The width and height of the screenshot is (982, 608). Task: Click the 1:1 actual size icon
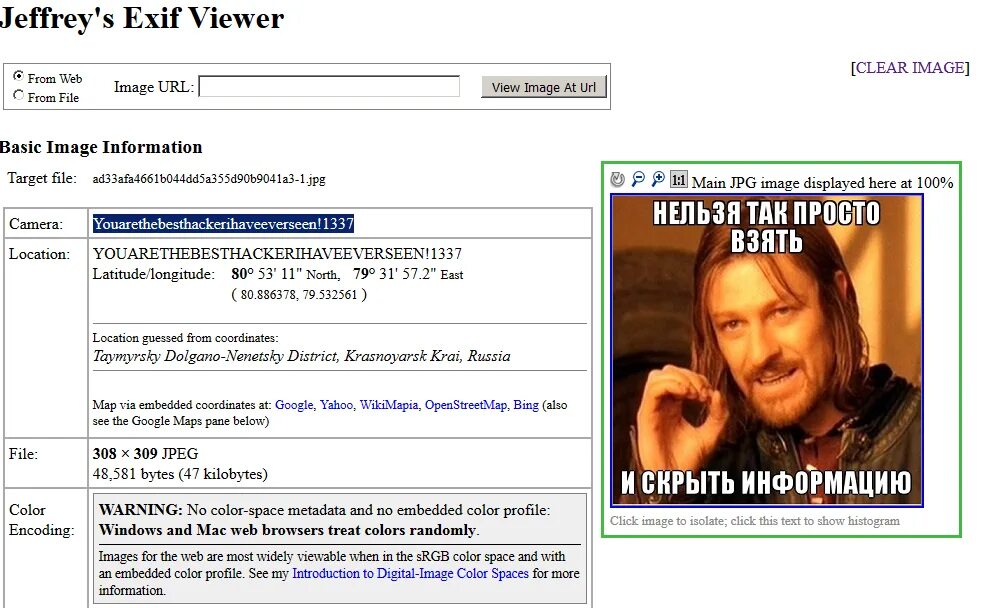click(x=678, y=180)
